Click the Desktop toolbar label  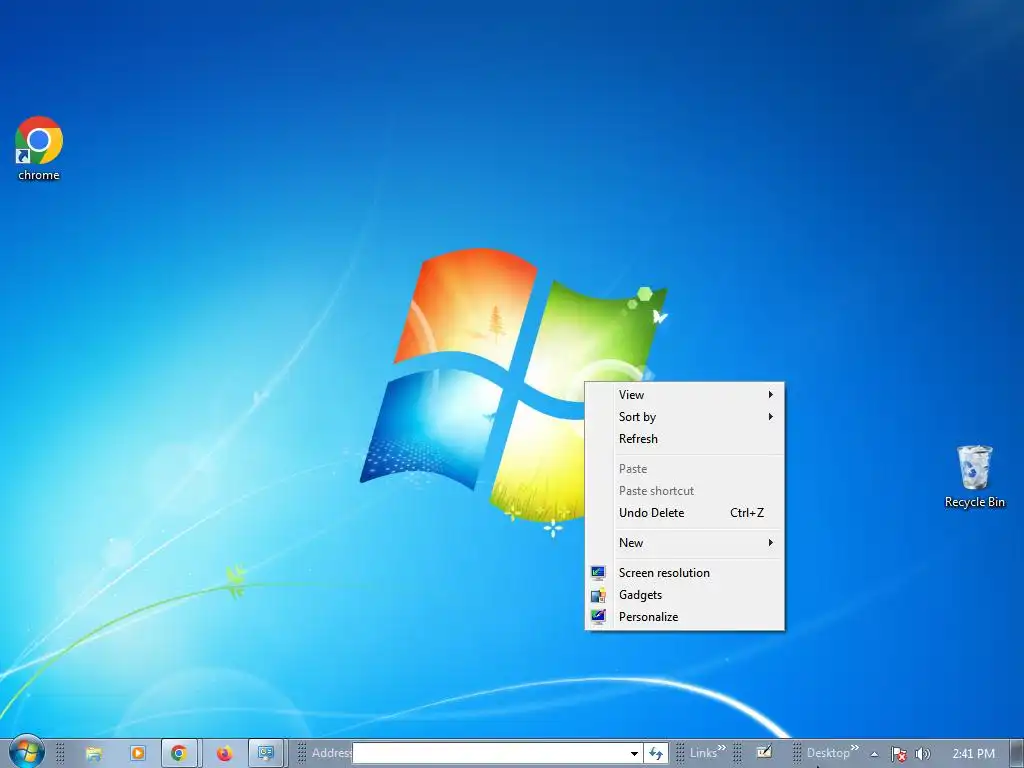coord(827,753)
